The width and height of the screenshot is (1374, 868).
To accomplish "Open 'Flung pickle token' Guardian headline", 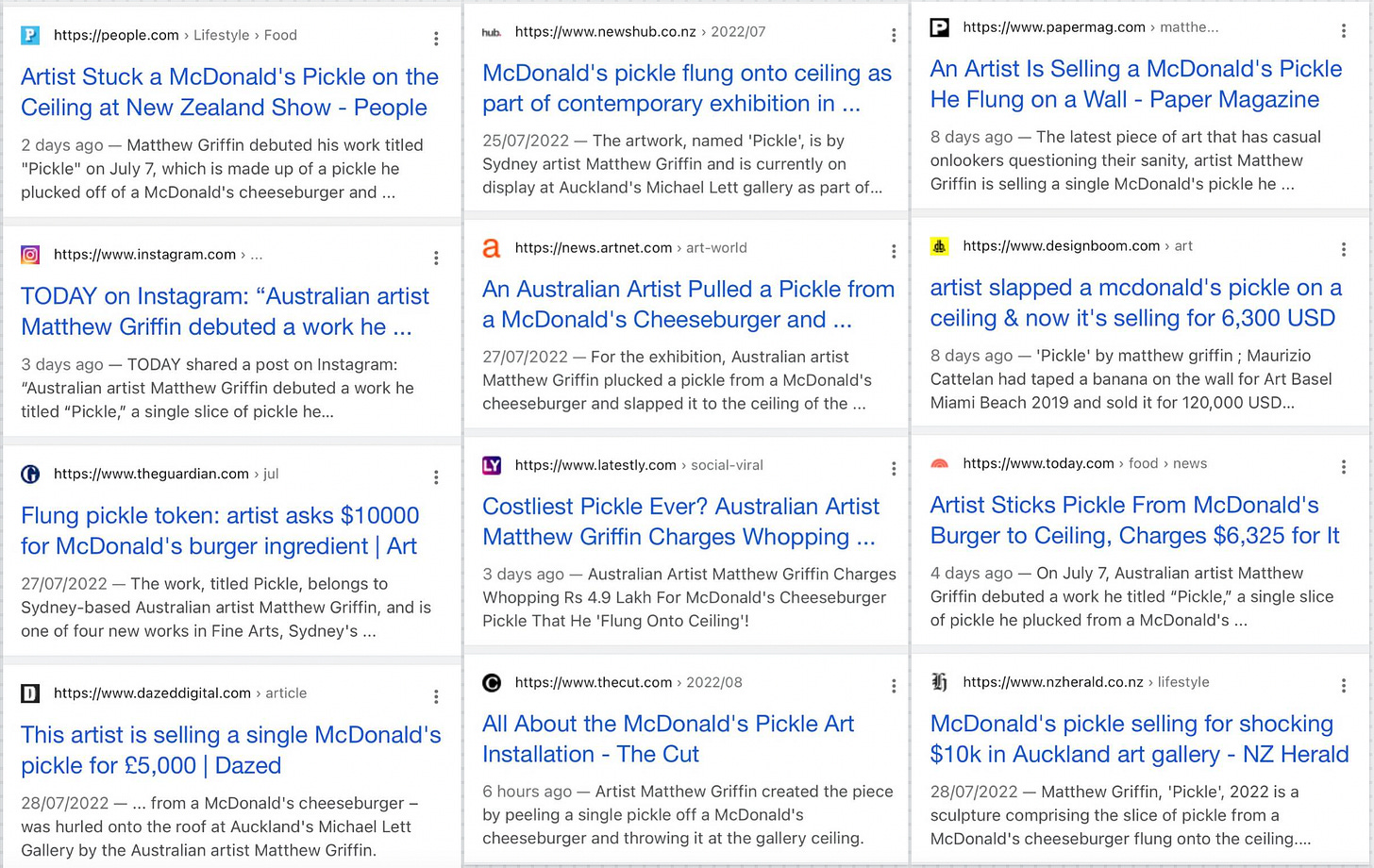I will [x=220, y=530].
